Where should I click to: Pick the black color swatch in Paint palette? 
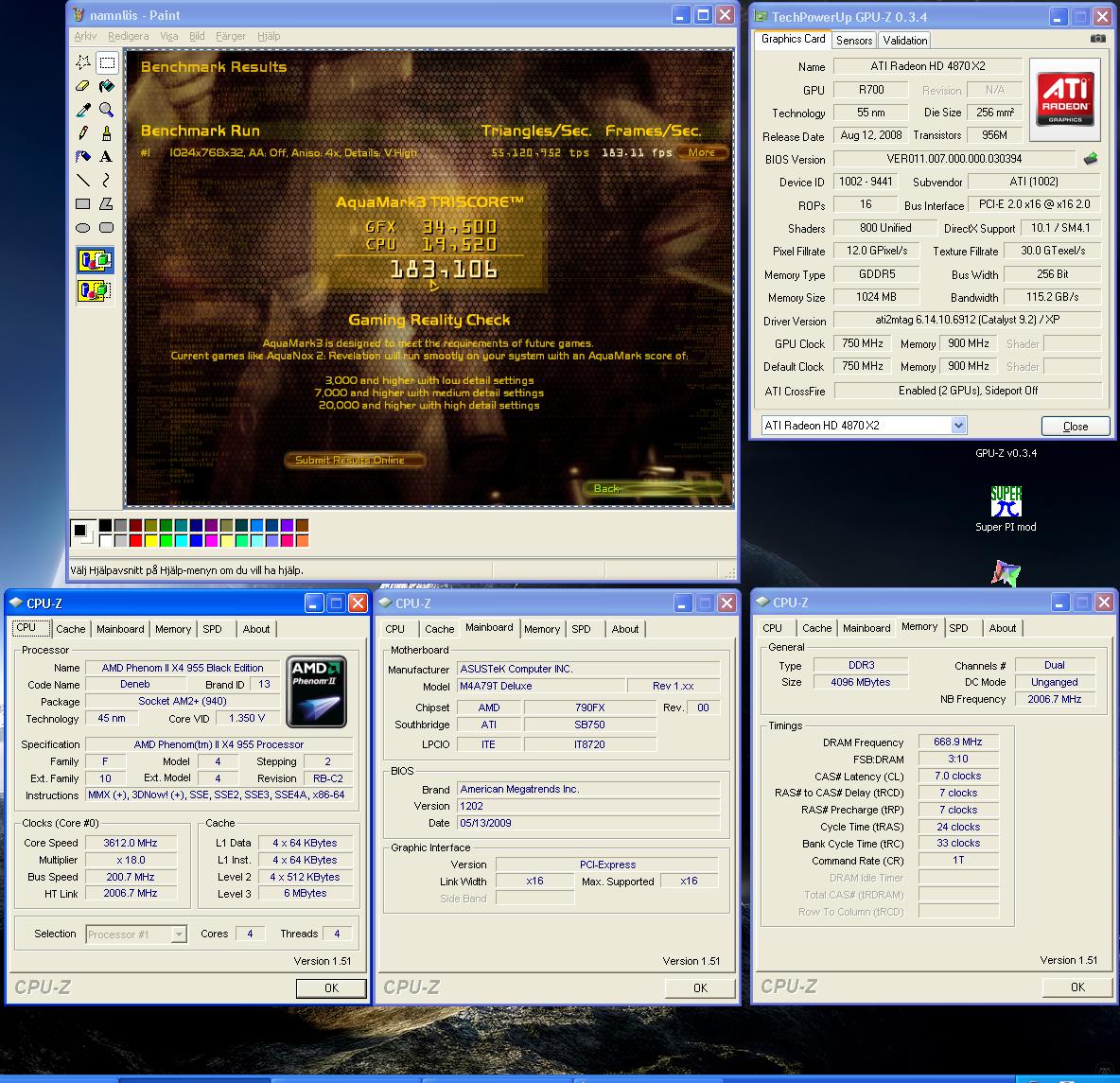[106, 525]
